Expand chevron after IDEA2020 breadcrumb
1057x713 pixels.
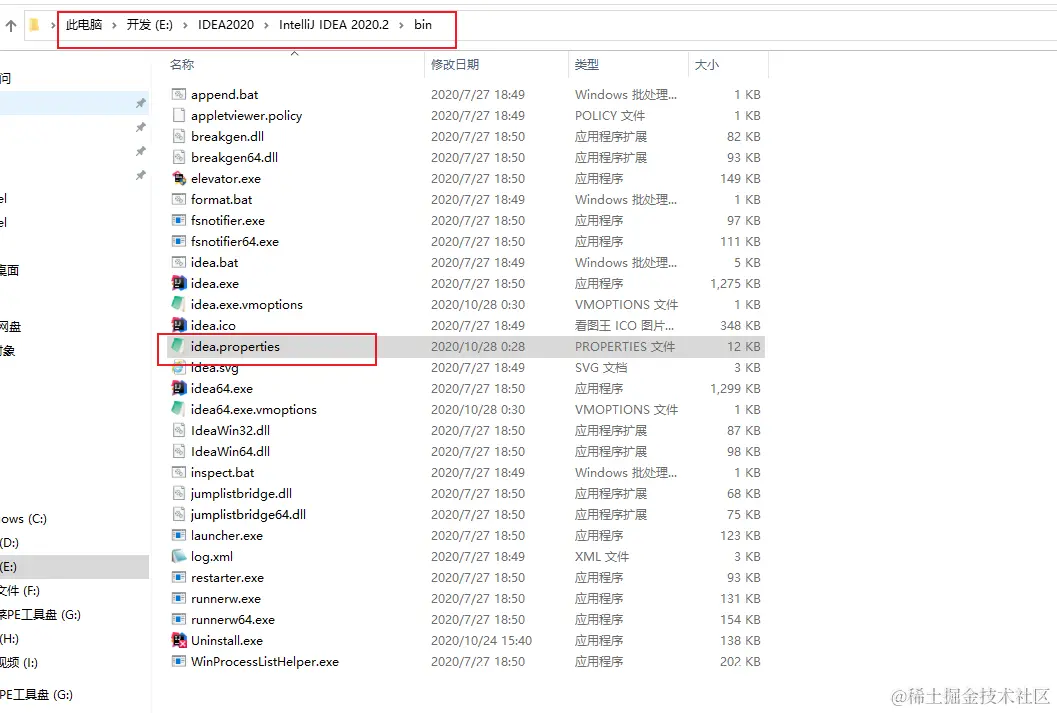(266, 26)
